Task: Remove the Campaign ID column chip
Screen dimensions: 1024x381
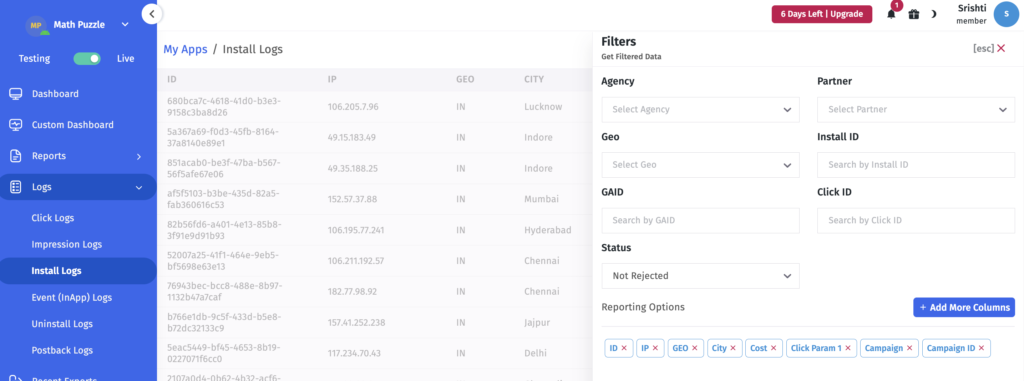Action: pyautogui.click(x=981, y=348)
